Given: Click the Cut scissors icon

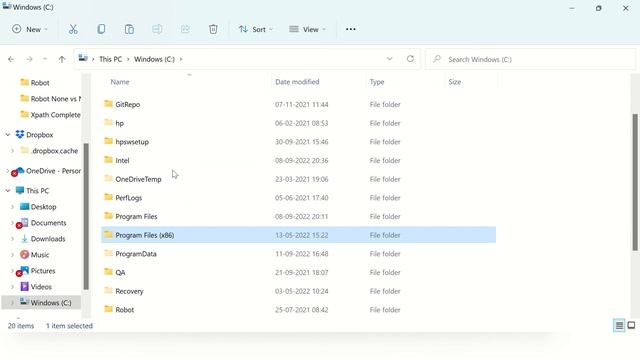Looking at the screenshot, I should pyautogui.click(x=73, y=29).
